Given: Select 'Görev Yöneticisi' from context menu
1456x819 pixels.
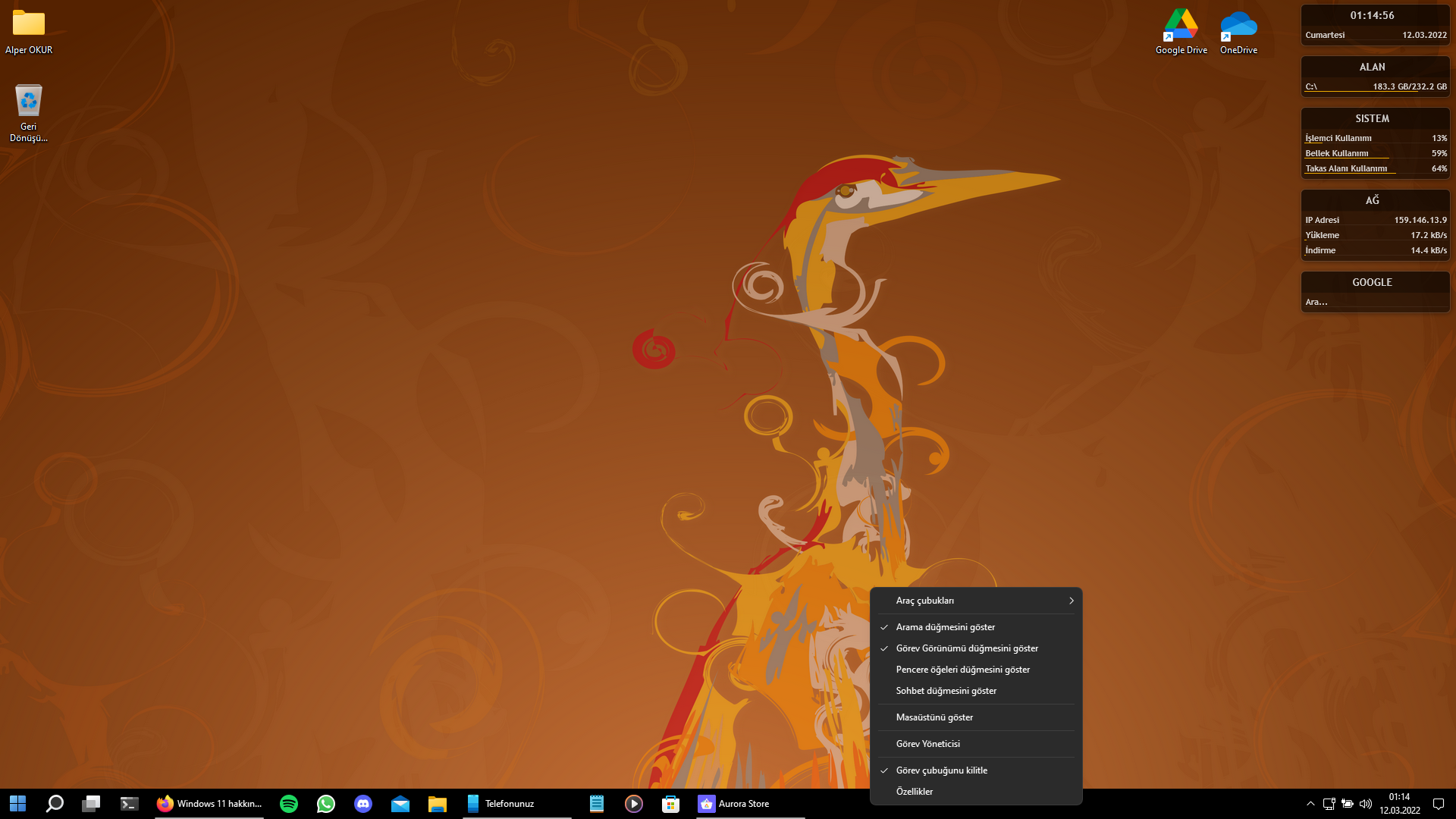Looking at the screenshot, I should [927, 744].
